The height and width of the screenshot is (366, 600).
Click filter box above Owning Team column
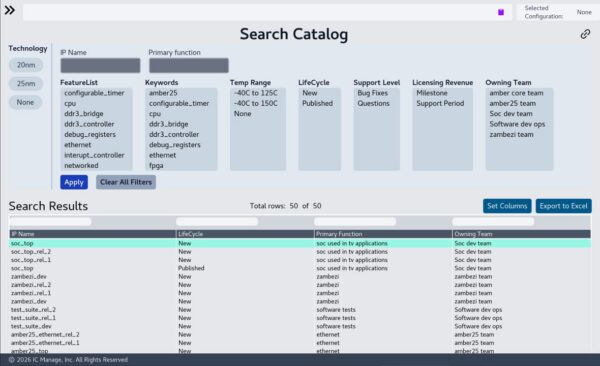point(493,222)
